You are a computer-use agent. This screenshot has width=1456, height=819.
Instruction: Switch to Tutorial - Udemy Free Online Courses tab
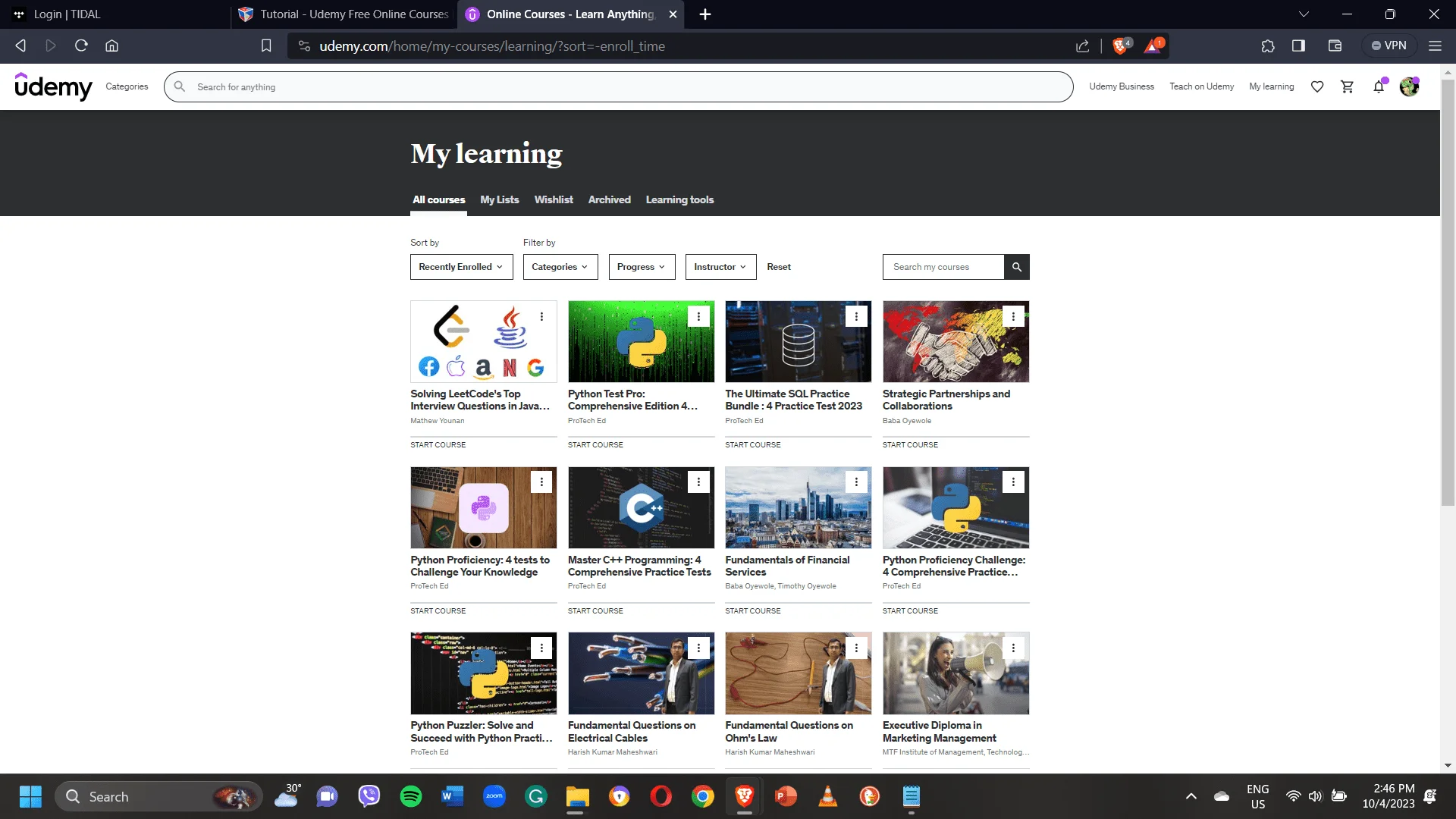[x=344, y=14]
